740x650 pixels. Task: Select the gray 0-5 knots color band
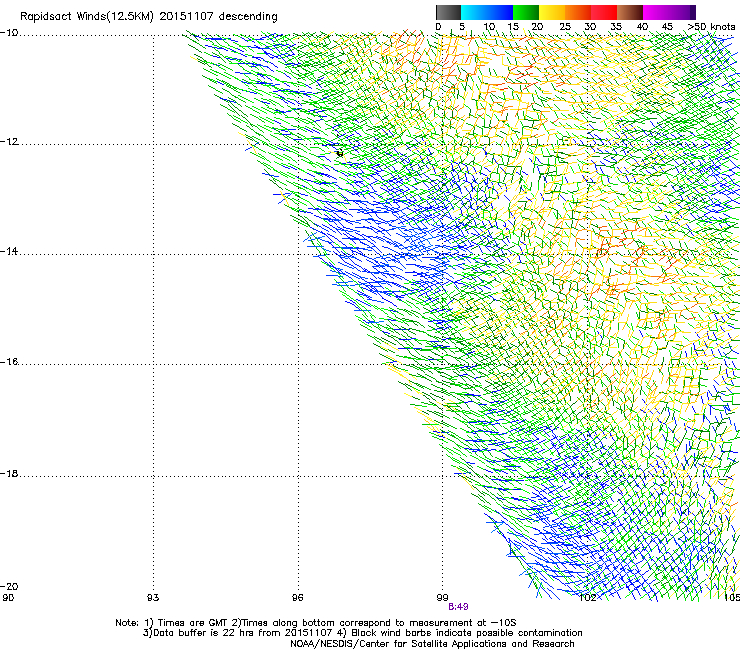(x=448, y=12)
